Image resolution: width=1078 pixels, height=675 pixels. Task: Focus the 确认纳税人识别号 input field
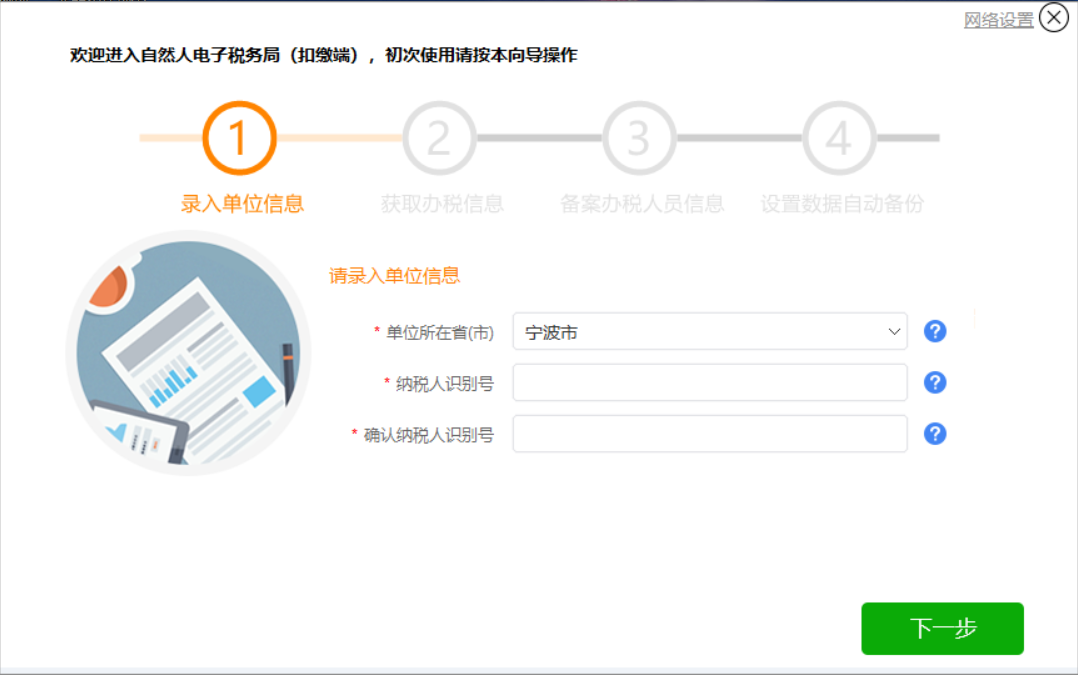point(710,434)
